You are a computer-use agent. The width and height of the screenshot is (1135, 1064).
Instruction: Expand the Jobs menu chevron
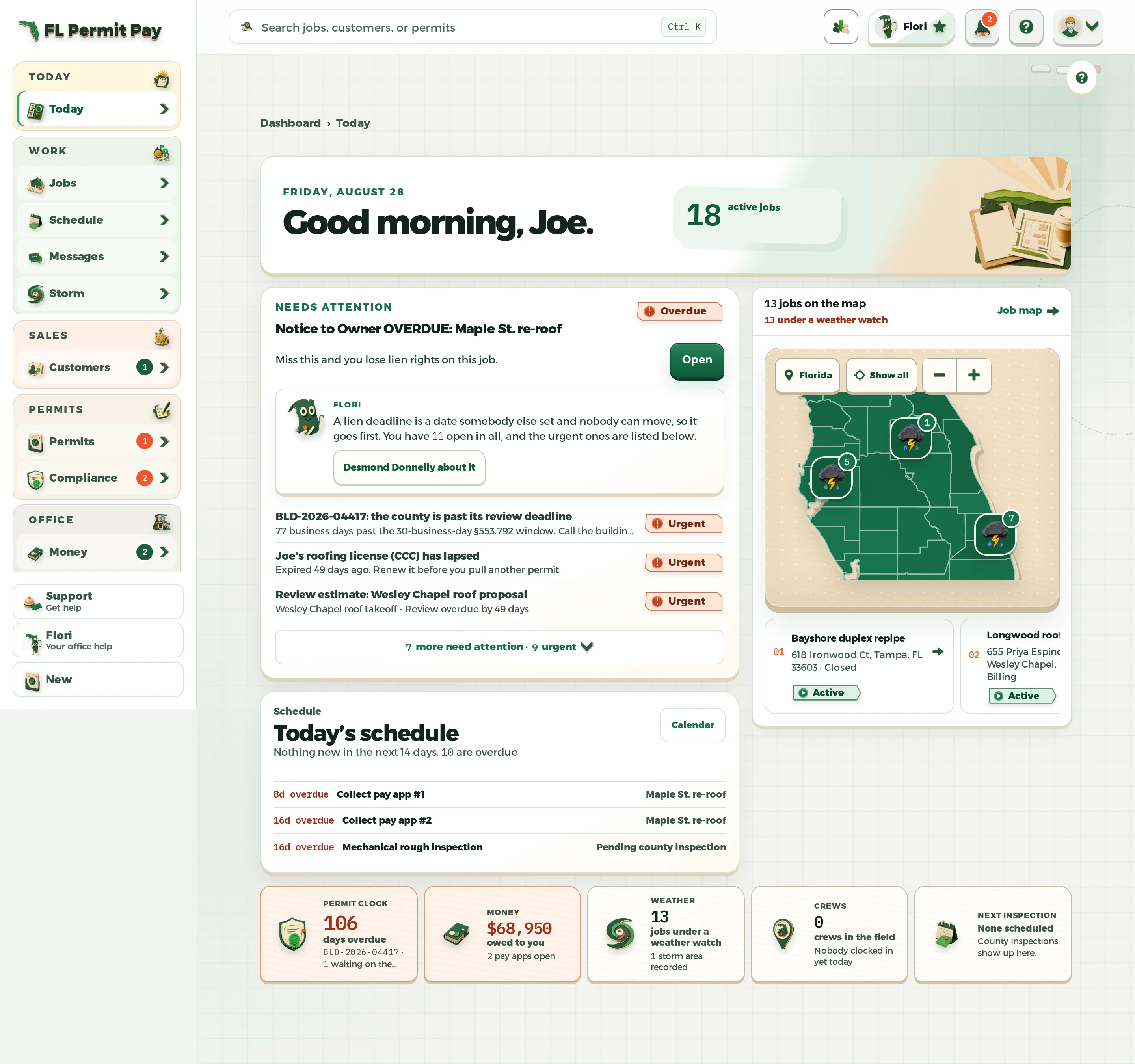(x=164, y=183)
